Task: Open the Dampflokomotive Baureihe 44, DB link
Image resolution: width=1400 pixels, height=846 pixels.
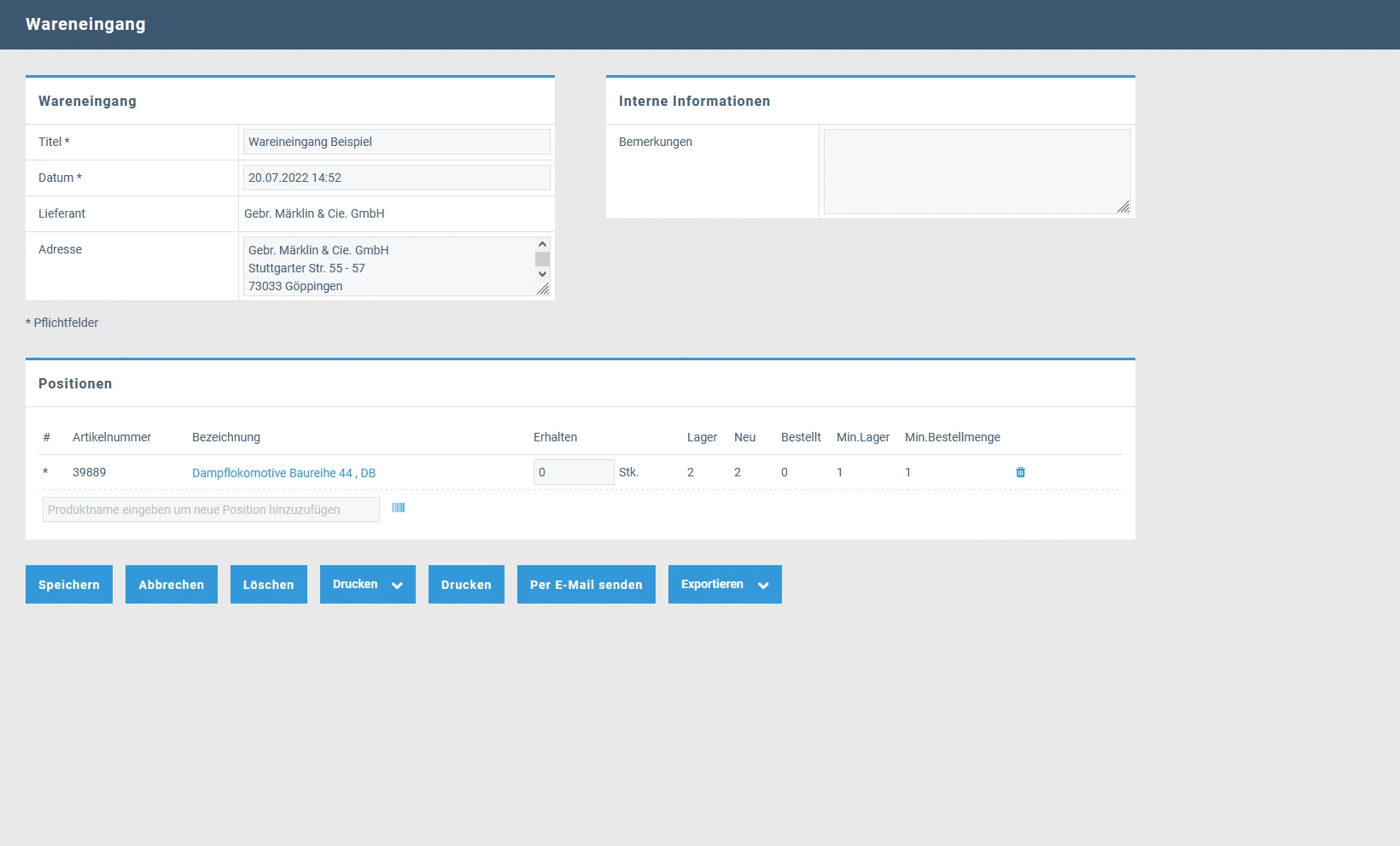Action: pos(283,473)
